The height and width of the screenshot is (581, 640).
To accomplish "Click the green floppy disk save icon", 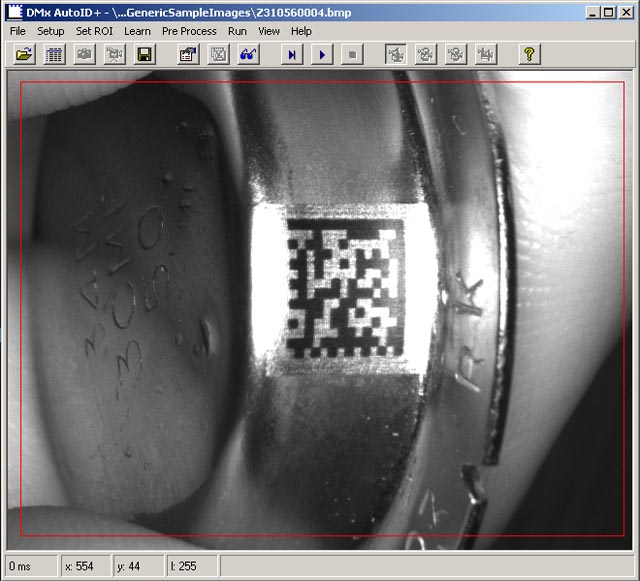I will point(144,54).
